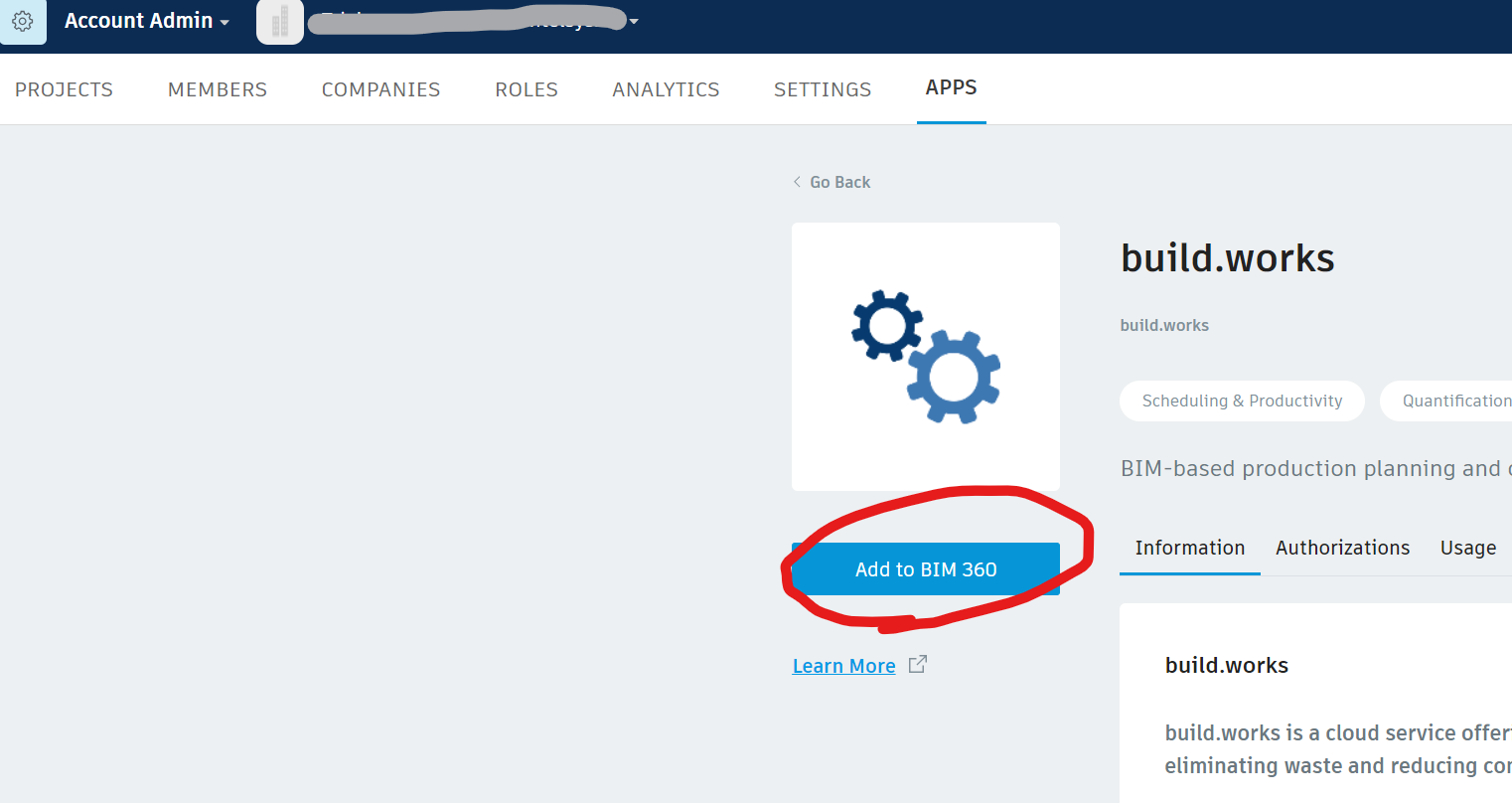Expand the account name dropdown arrow
The height and width of the screenshot is (803, 1512).
click(x=633, y=20)
